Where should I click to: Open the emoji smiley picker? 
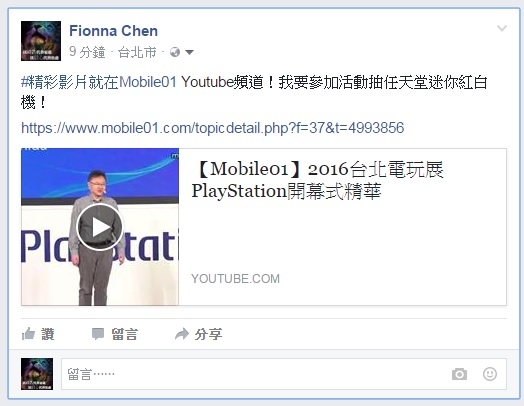[490, 374]
